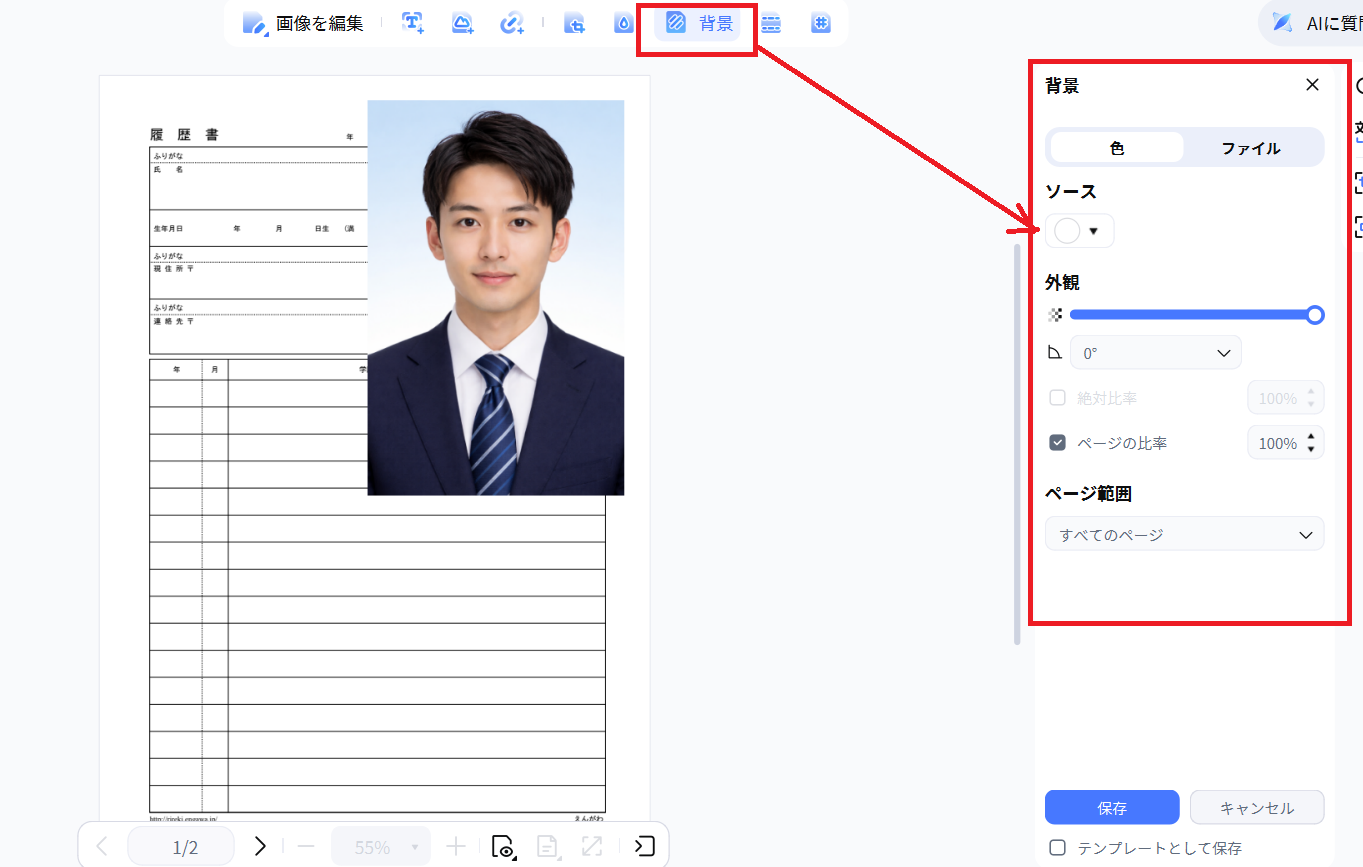Viewport: 1363px width, 867px height.
Task: Check テンプレートとして保存 checkbox
Action: pyautogui.click(x=1057, y=848)
